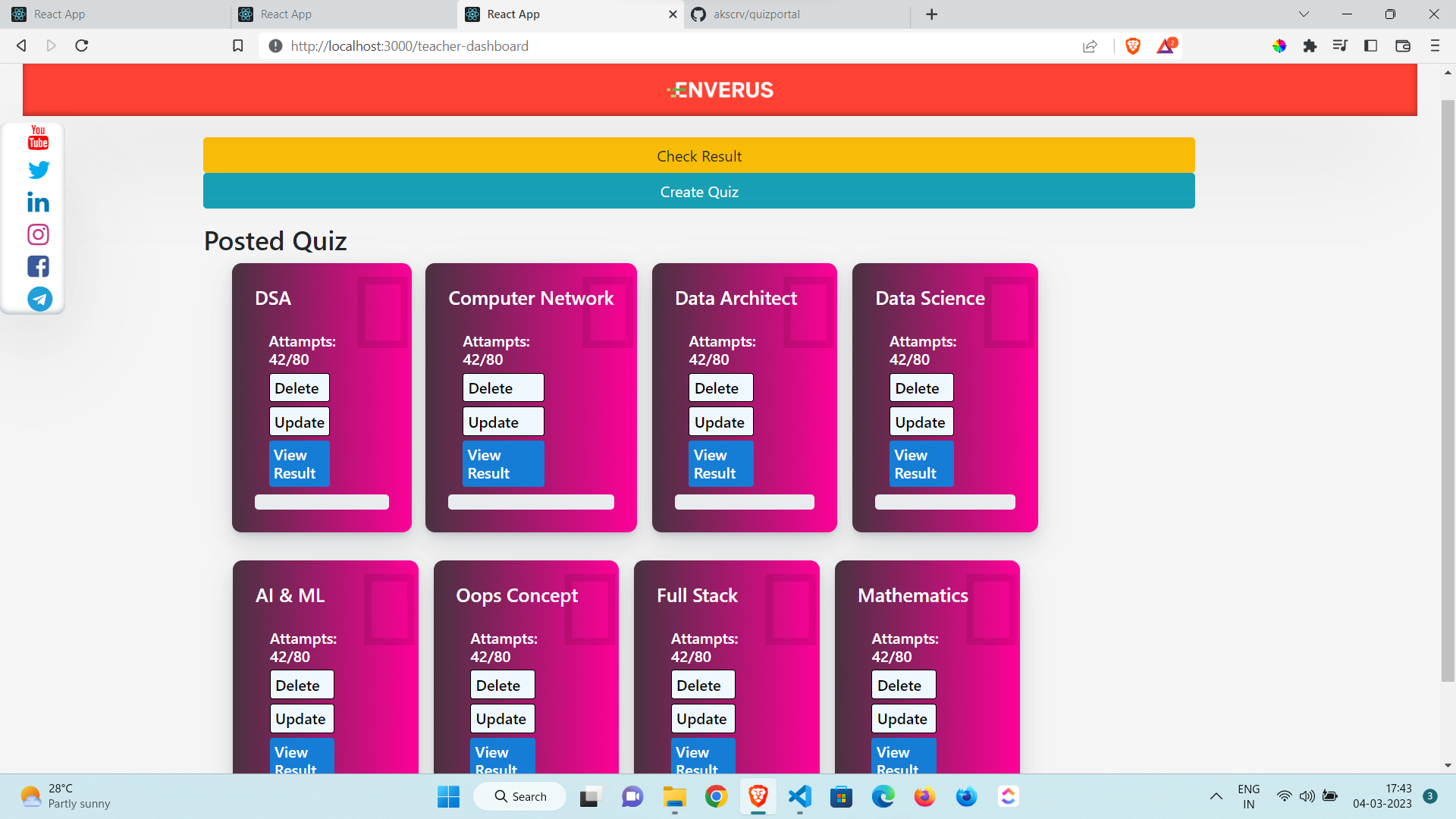The height and width of the screenshot is (819, 1456).
Task: Open the Telegram icon in sidebar
Action: click(x=39, y=299)
